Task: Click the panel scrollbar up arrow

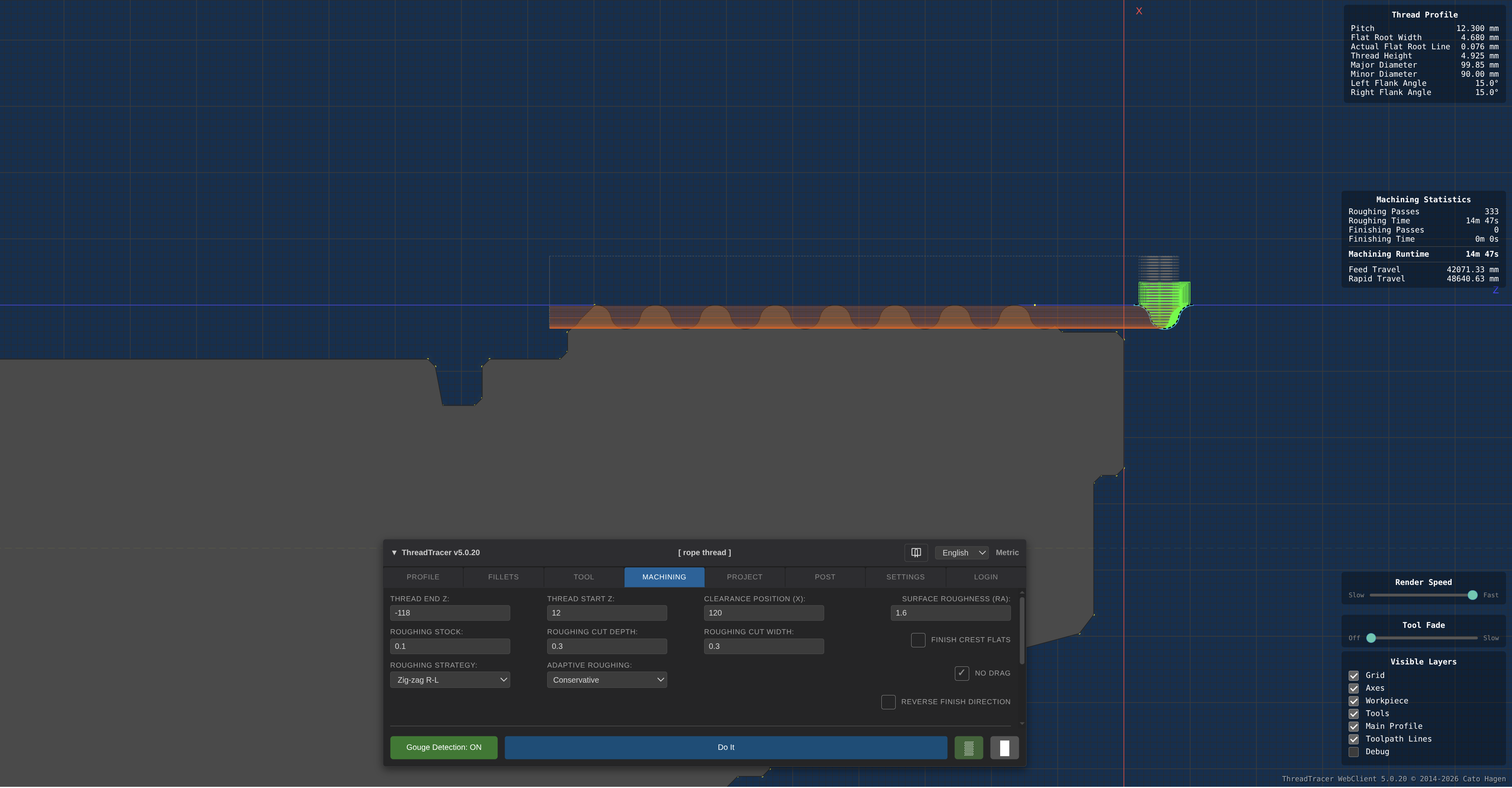Action: pos(1022,592)
